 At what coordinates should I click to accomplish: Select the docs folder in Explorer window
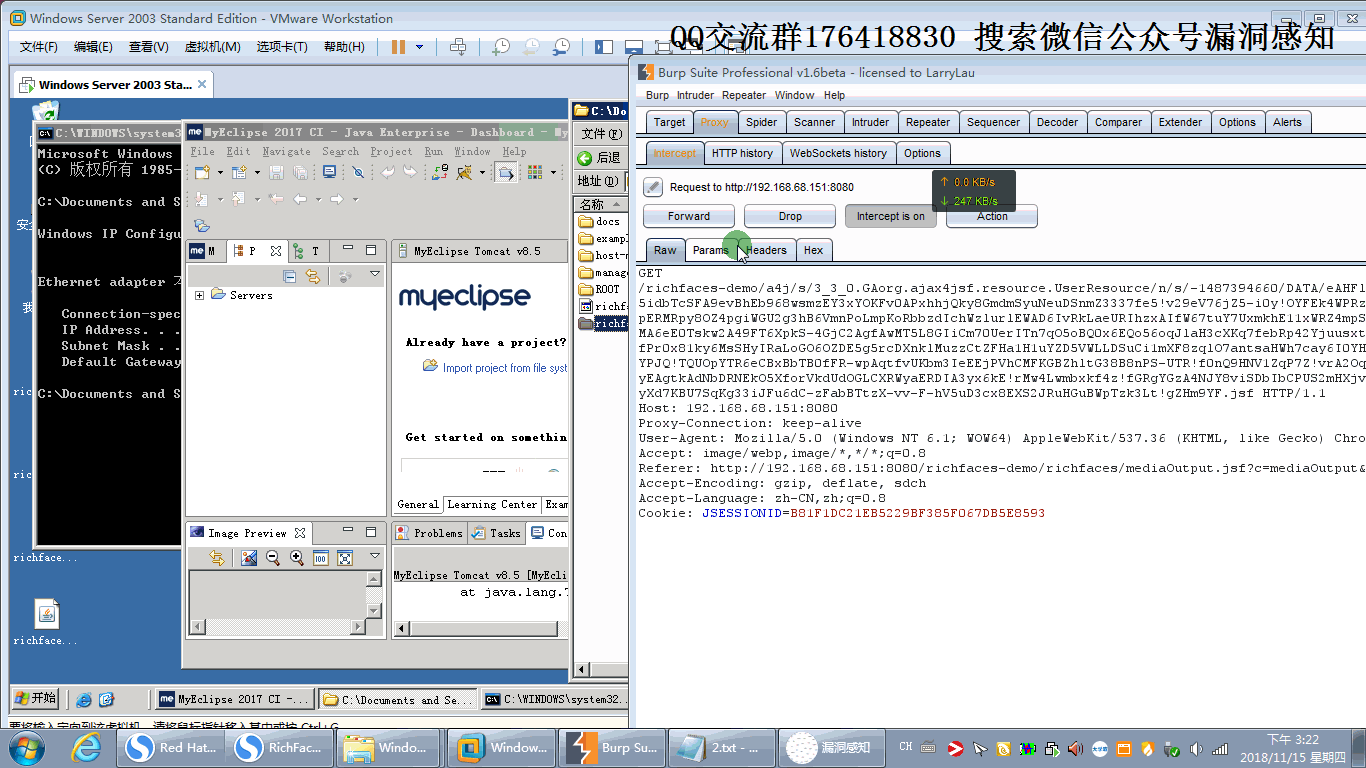pyautogui.click(x=600, y=222)
